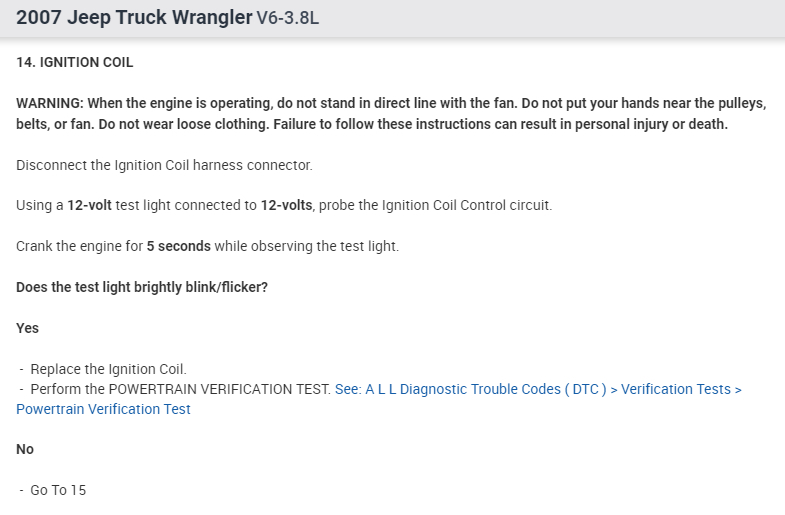Screen dimensions: 785x515
Task: Click the bold No answer label
Action: [25, 450]
